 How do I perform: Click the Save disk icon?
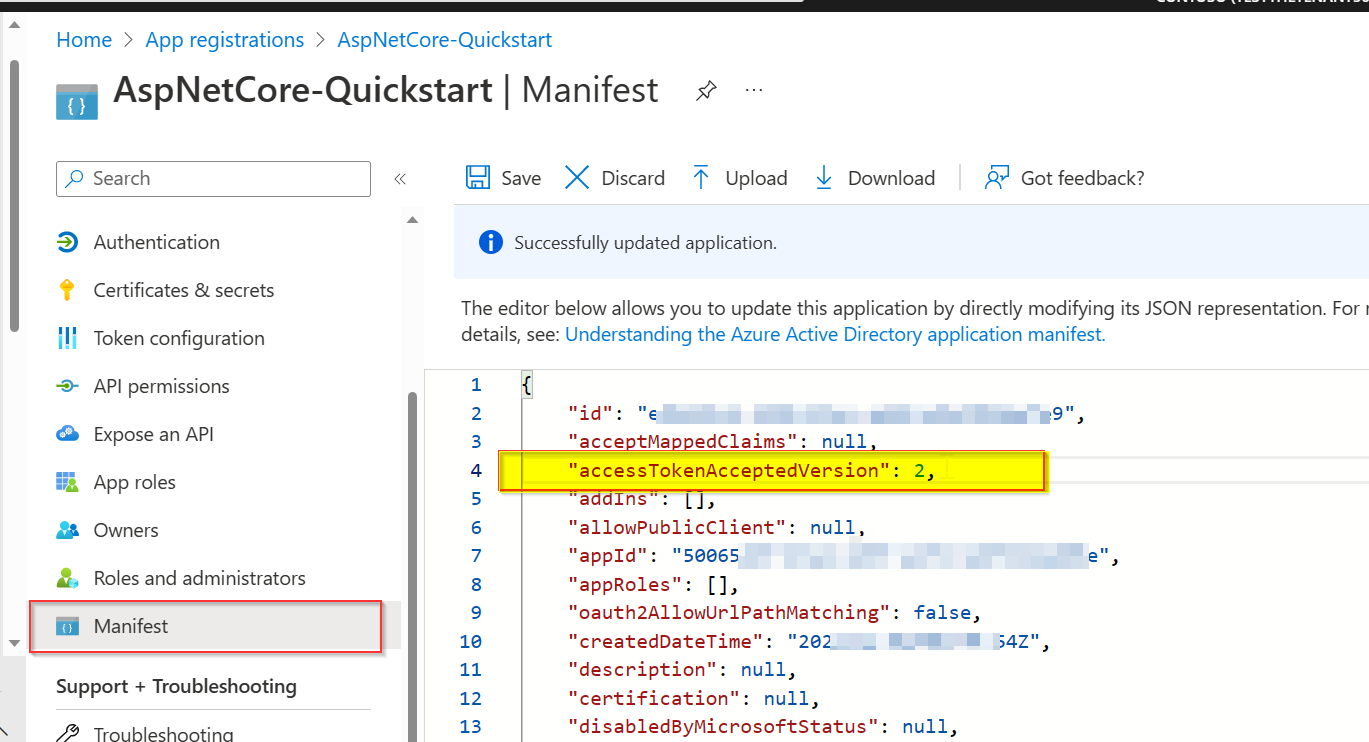click(478, 178)
